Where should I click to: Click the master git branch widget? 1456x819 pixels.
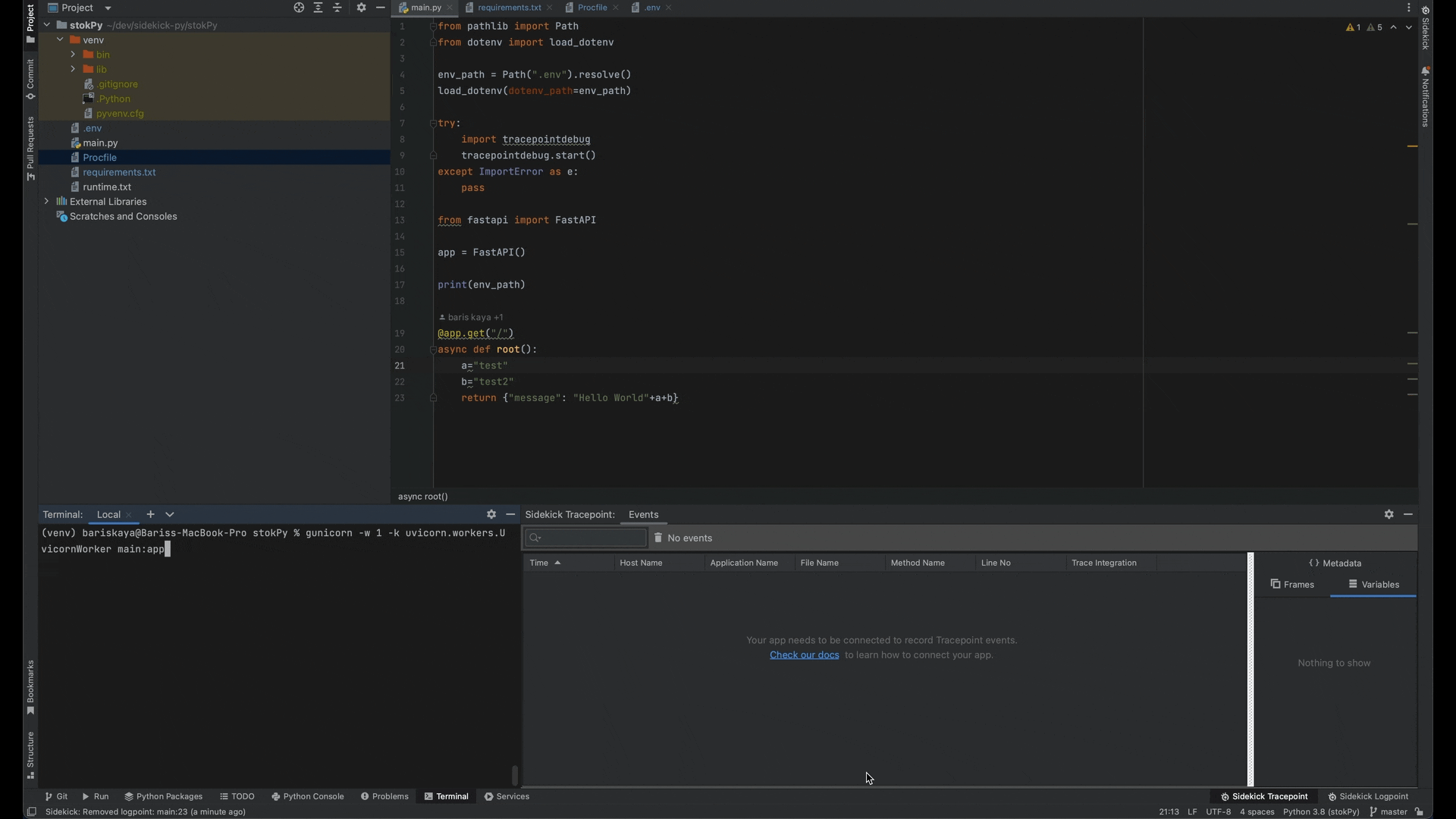tap(1389, 811)
